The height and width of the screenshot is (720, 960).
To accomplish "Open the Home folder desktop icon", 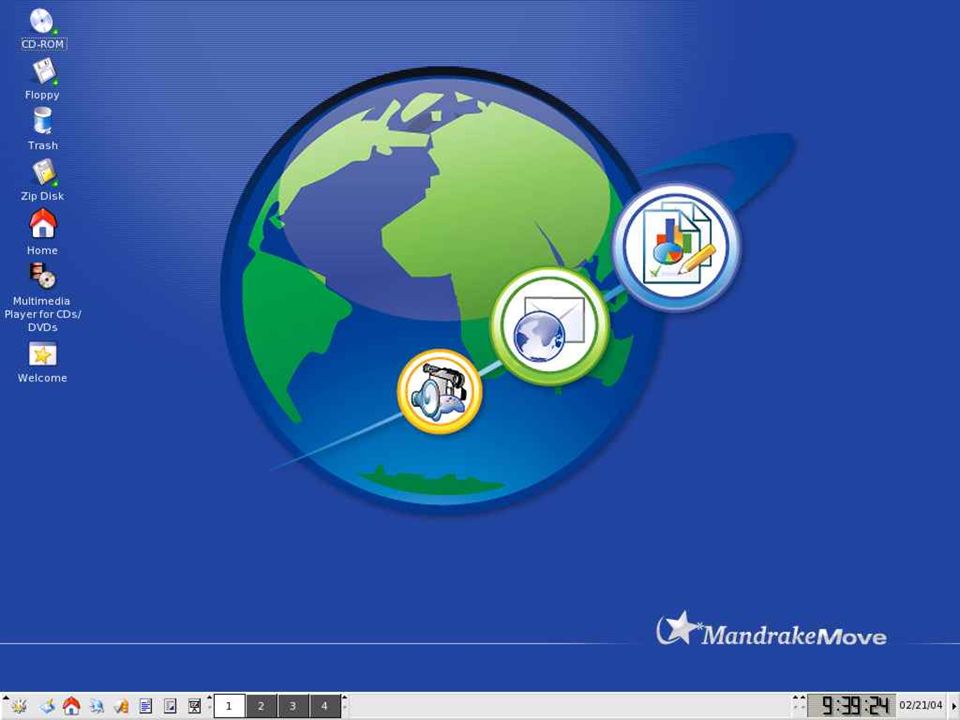I will click(43, 223).
